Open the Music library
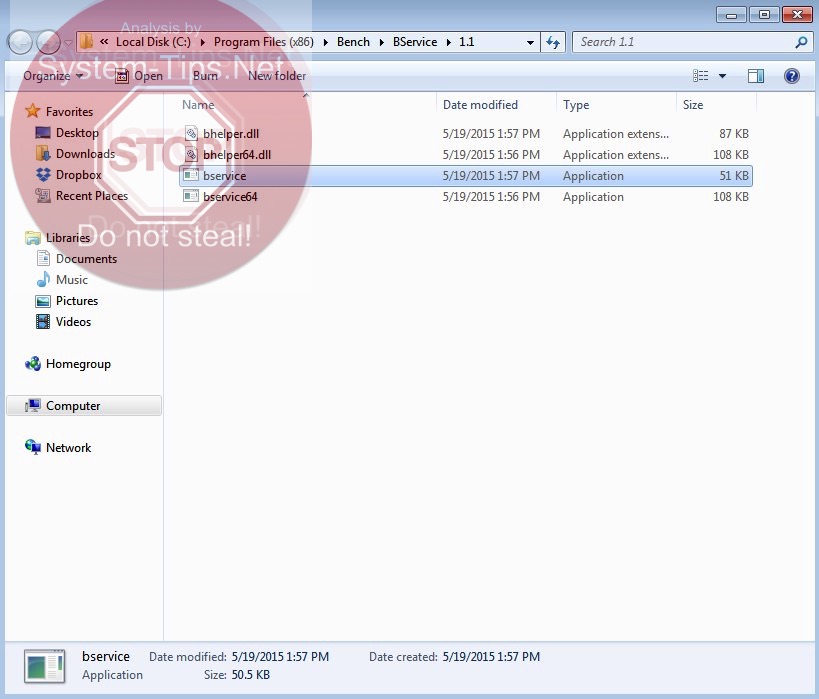The width and height of the screenshot is (819, 699). 72,280
